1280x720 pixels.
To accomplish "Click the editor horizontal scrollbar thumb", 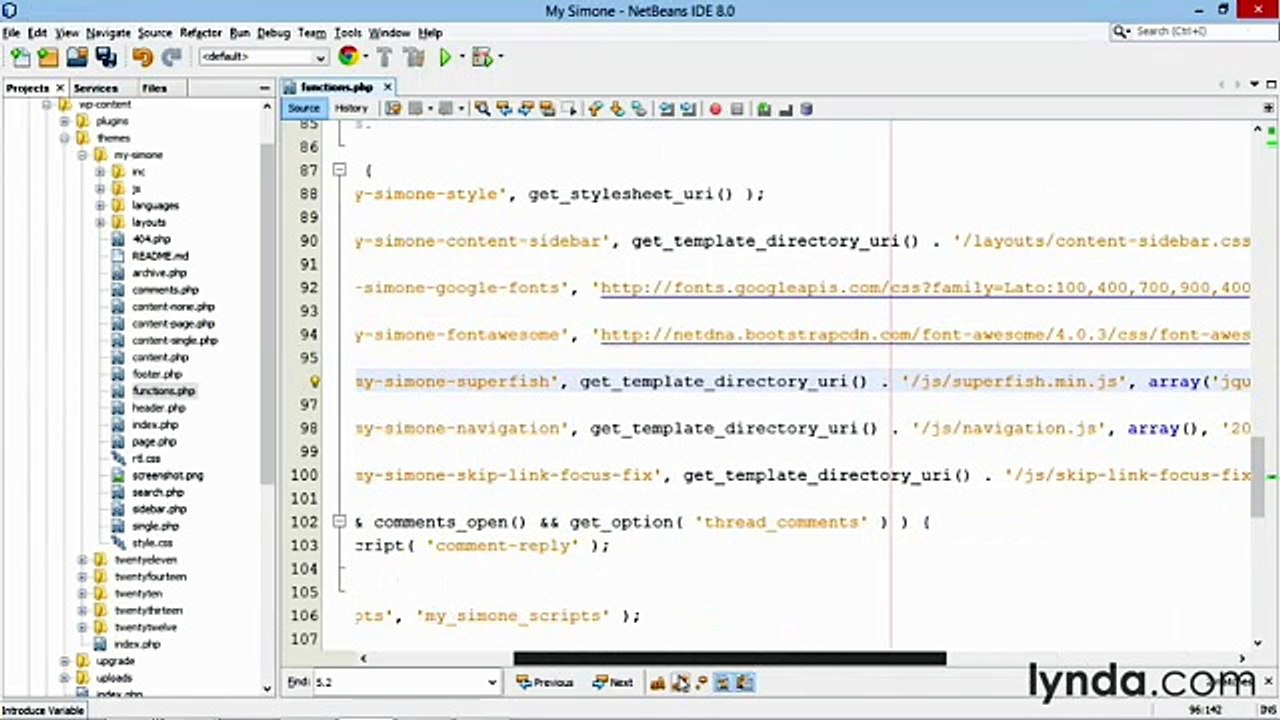I will (x=730, y=658).
